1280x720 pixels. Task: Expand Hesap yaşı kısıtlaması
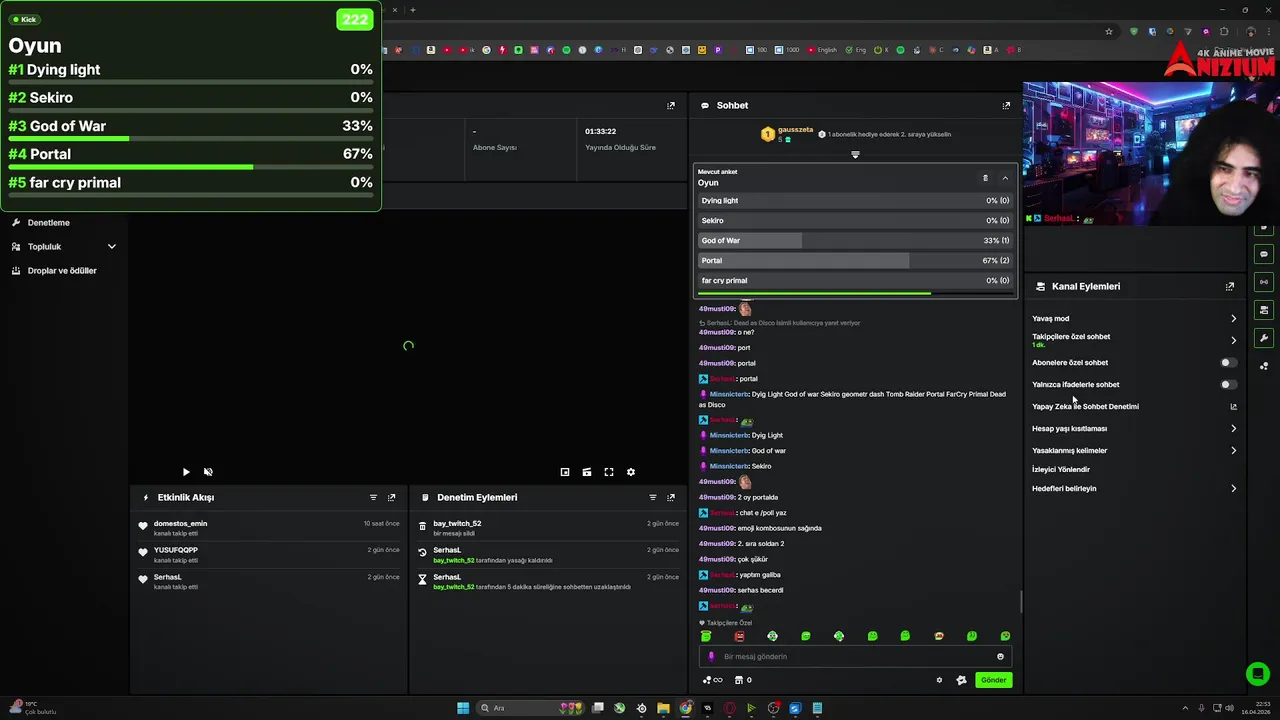point(1134,428)
